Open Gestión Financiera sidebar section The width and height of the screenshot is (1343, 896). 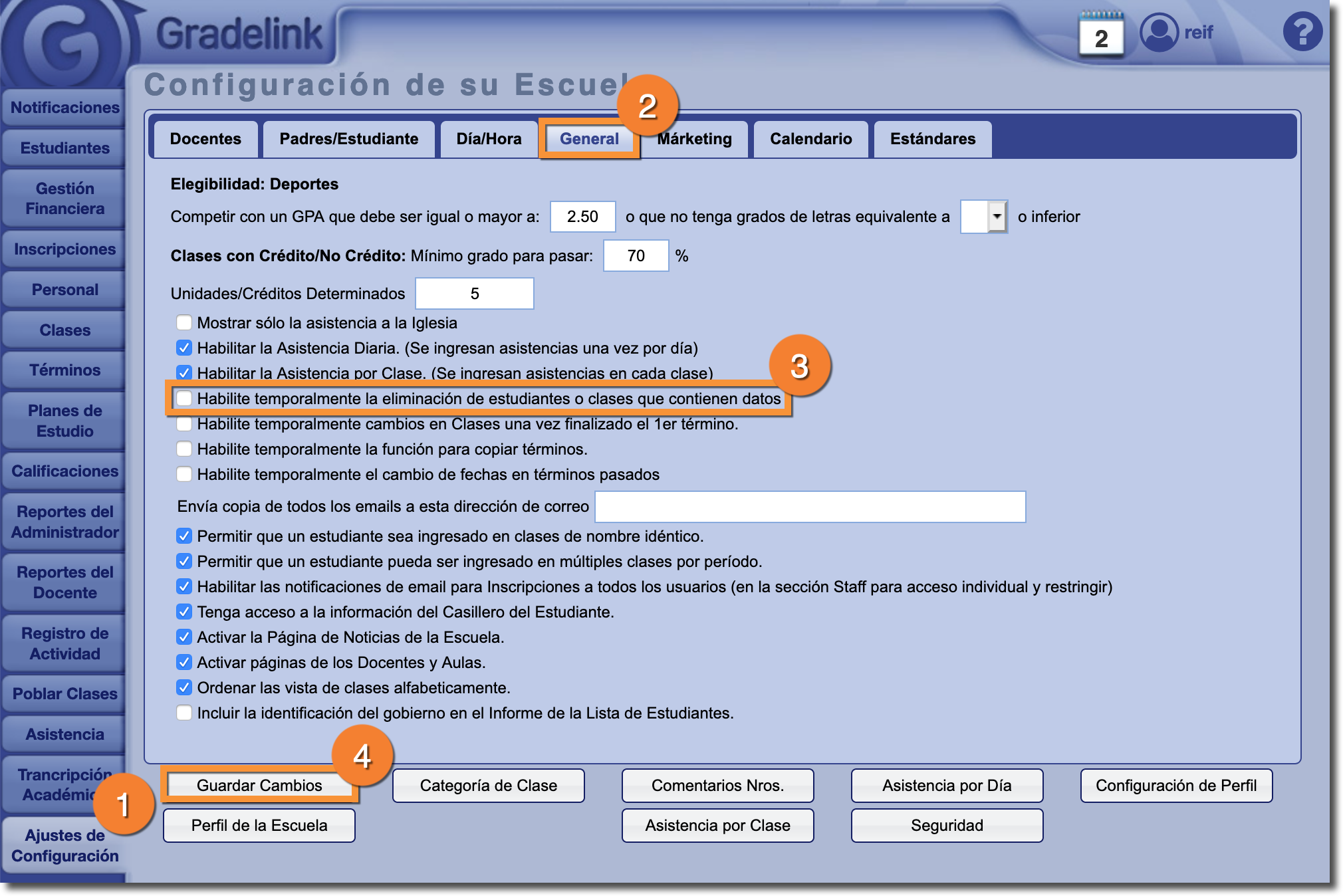64,198
